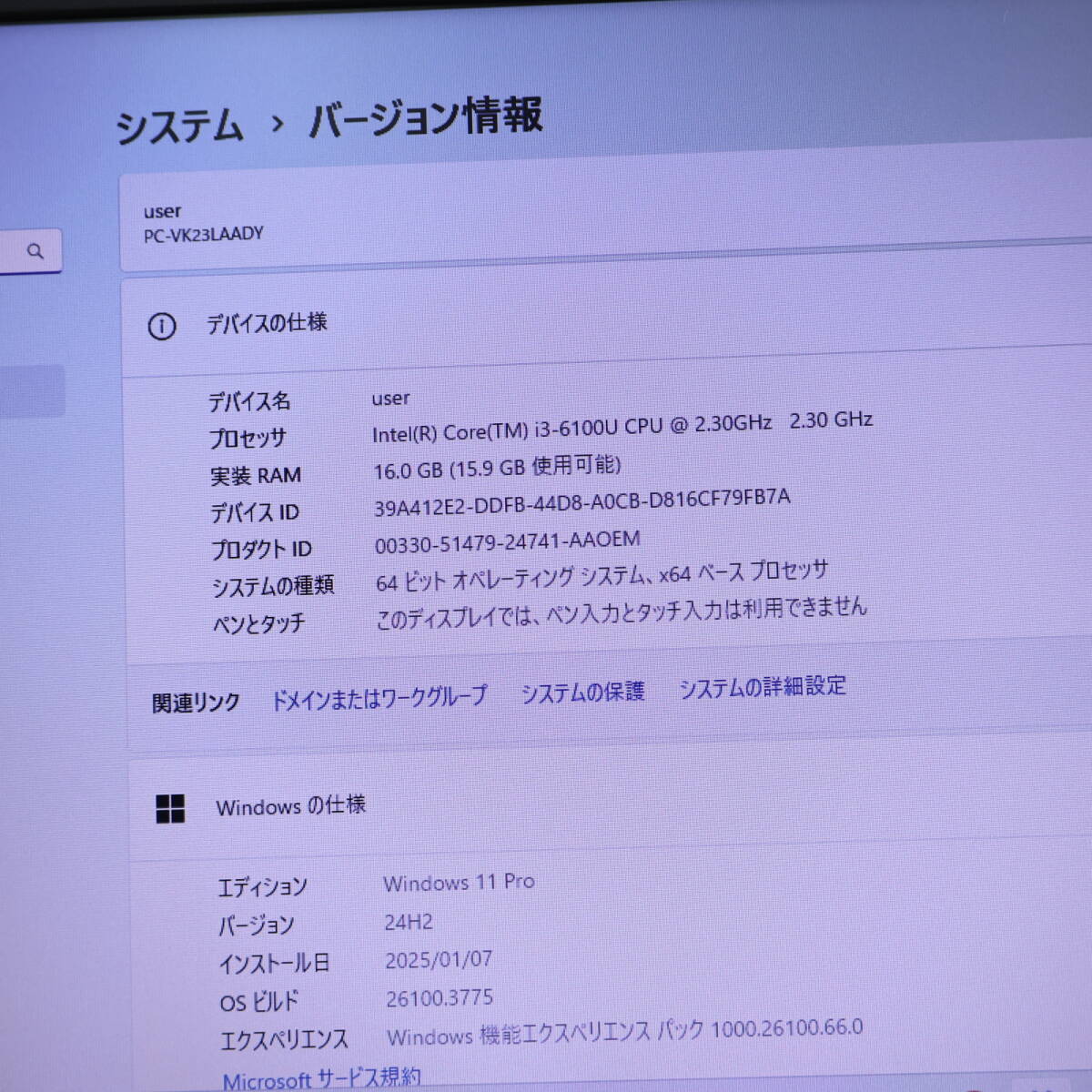The image size is (1092, 1092).
Task: Click the バージョン情報 page heading
Action: [425, 117]
